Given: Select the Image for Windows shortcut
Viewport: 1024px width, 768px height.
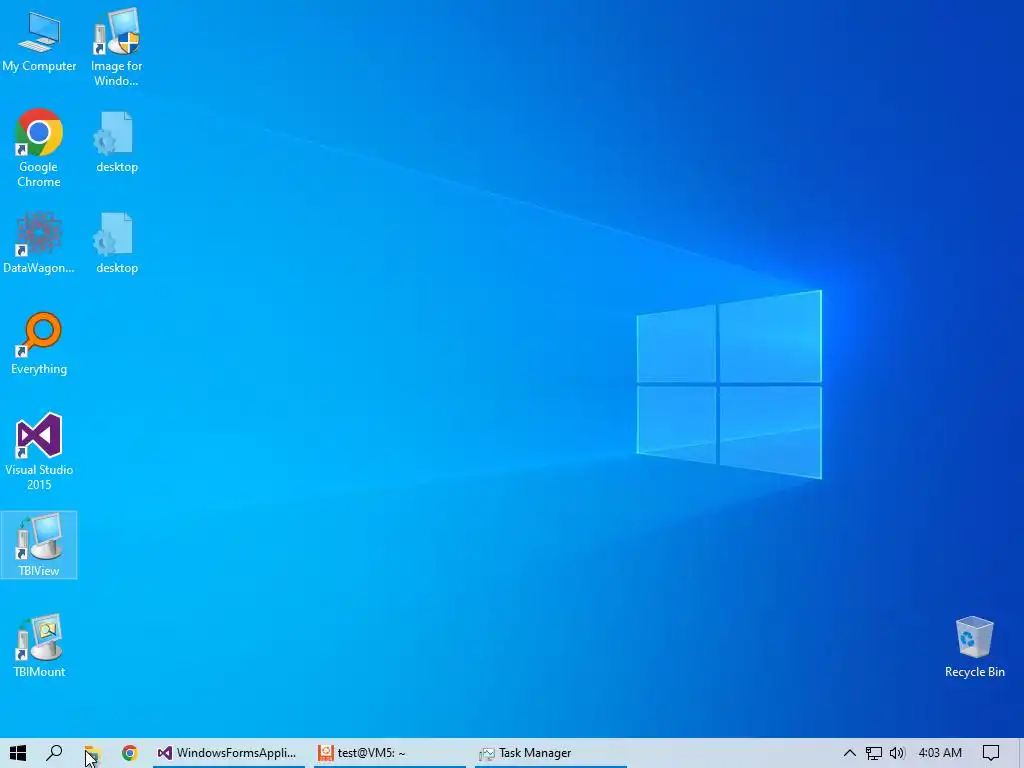Looking at the screenshot, I should (x=116, y=48).
